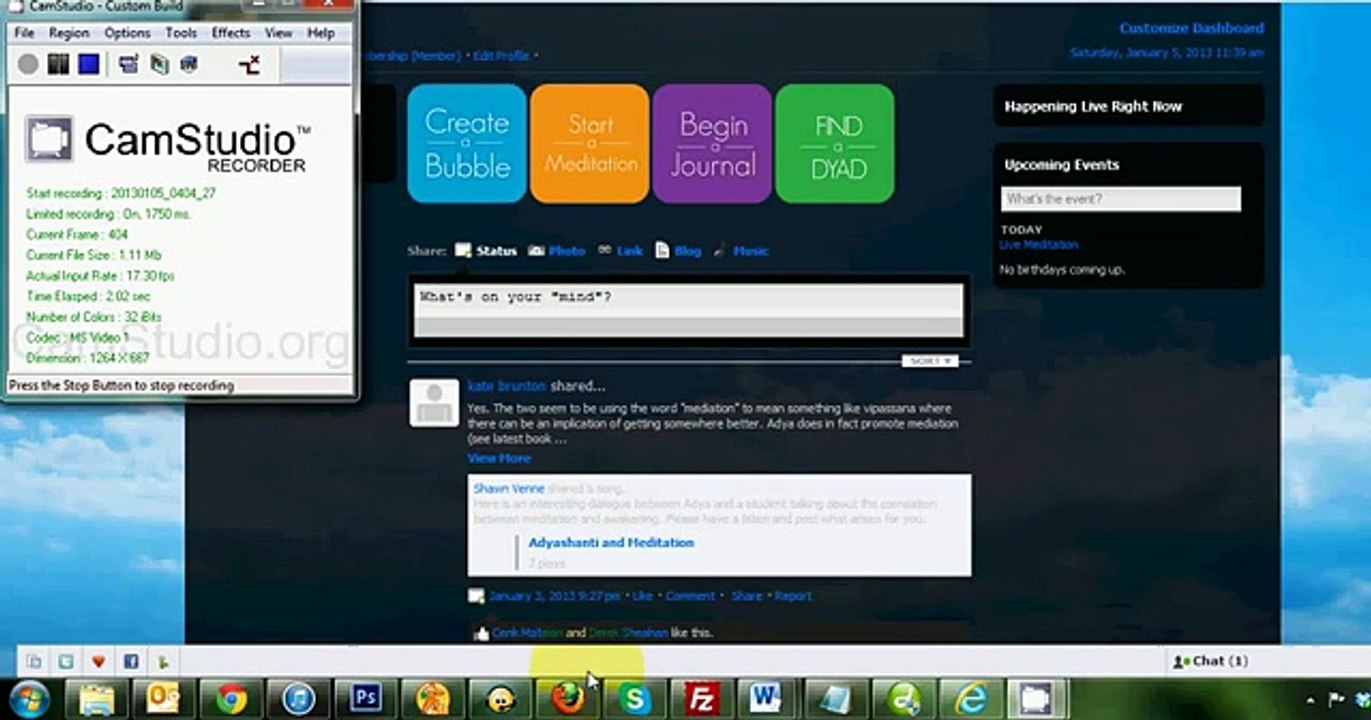Screen dimensions: 1371x720
Task: Open the Windows Start menu
Action: [29, 699]
